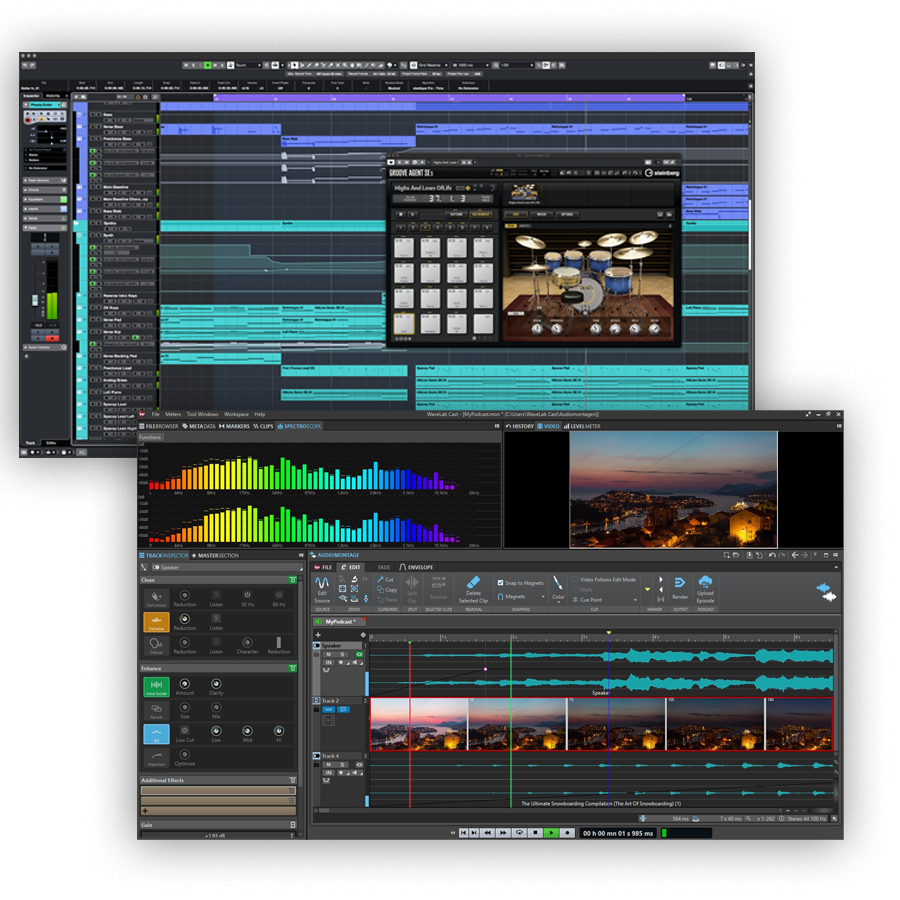This screenshot has height=900, width=900.
Task: Click the sunset video thumbnail on Track 2
Action: (x=418, y=723)
